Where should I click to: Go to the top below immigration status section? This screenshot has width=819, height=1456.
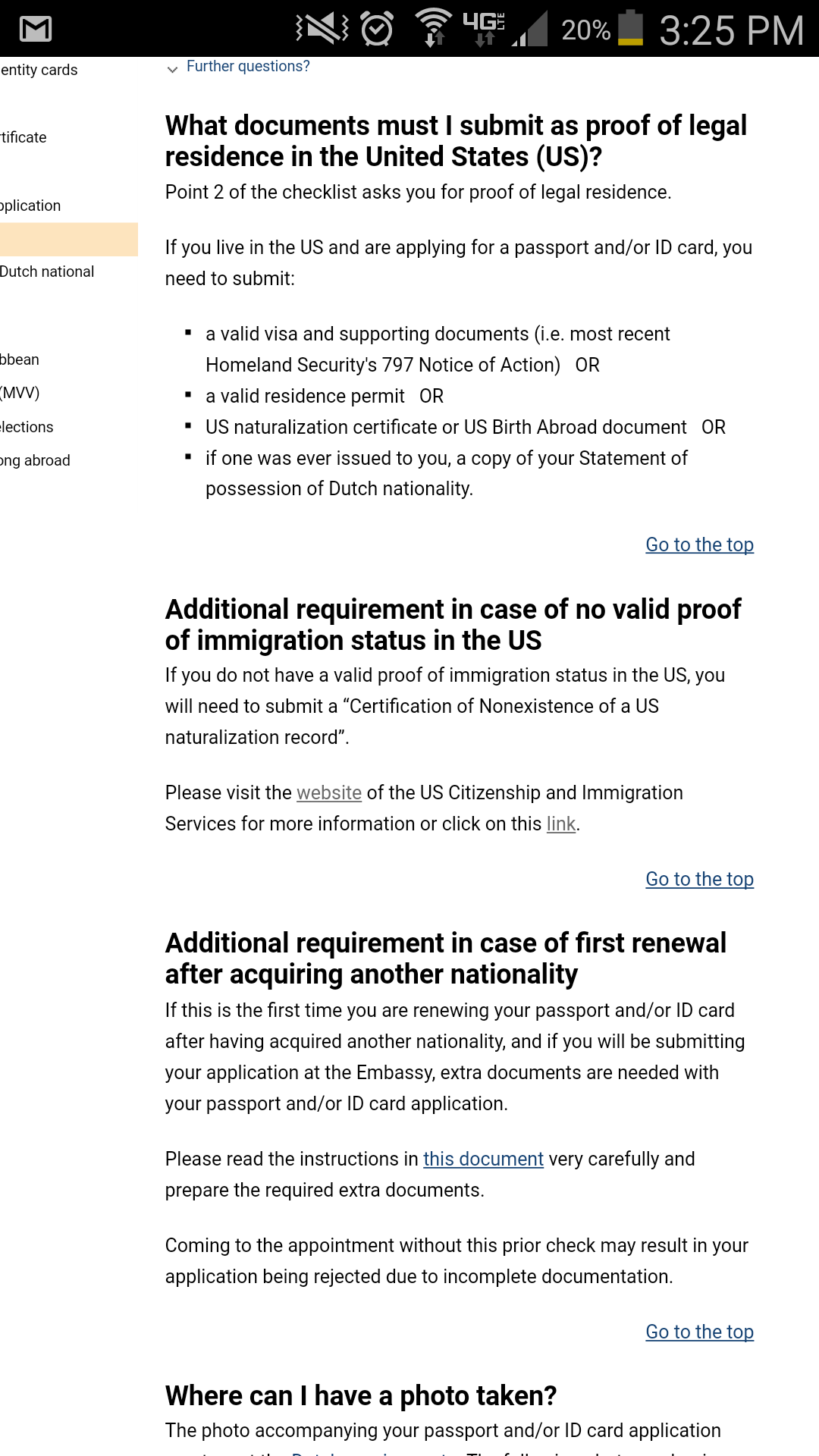(699, 879)
